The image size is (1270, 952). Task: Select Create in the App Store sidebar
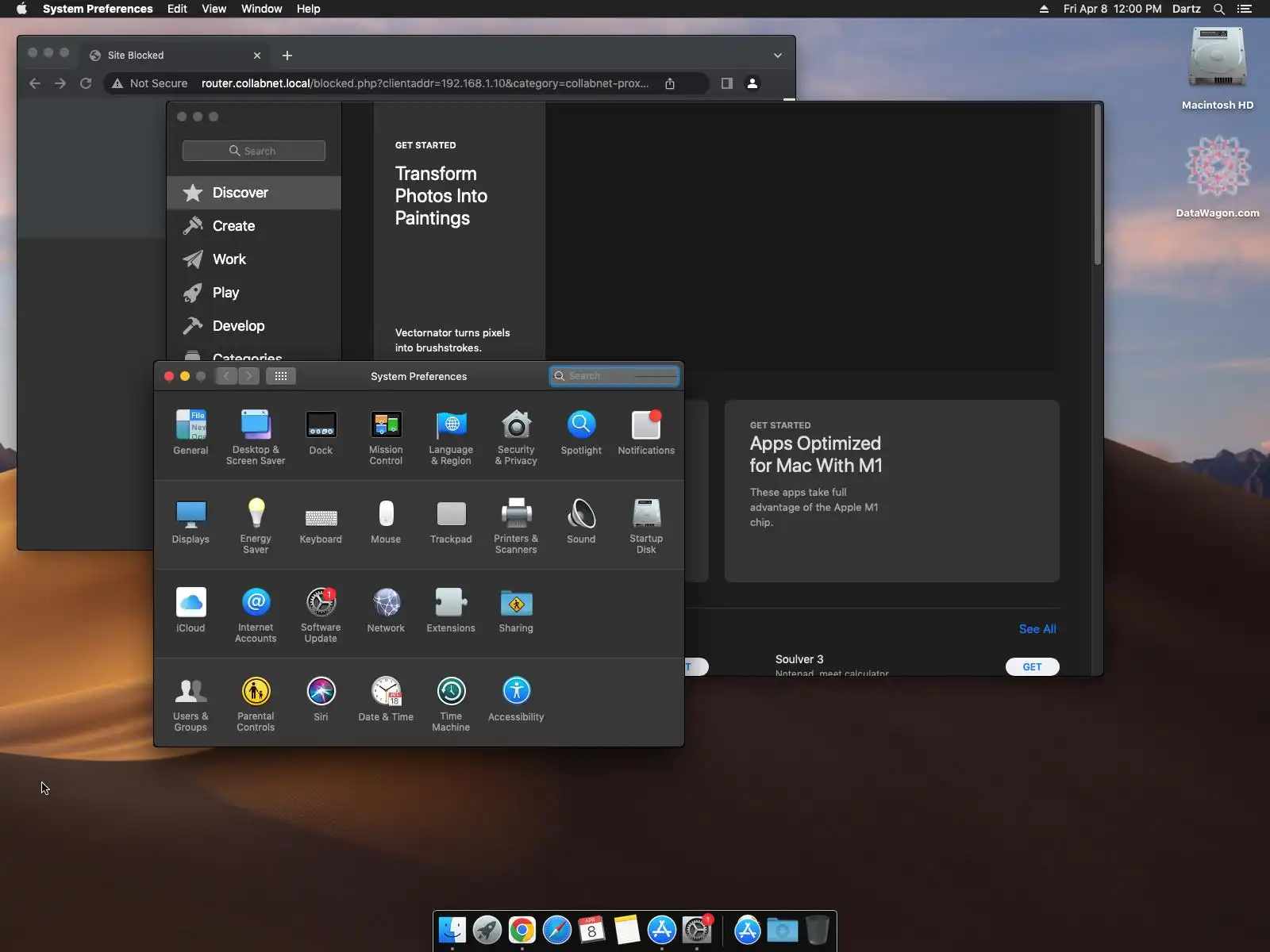coord(254,226)
